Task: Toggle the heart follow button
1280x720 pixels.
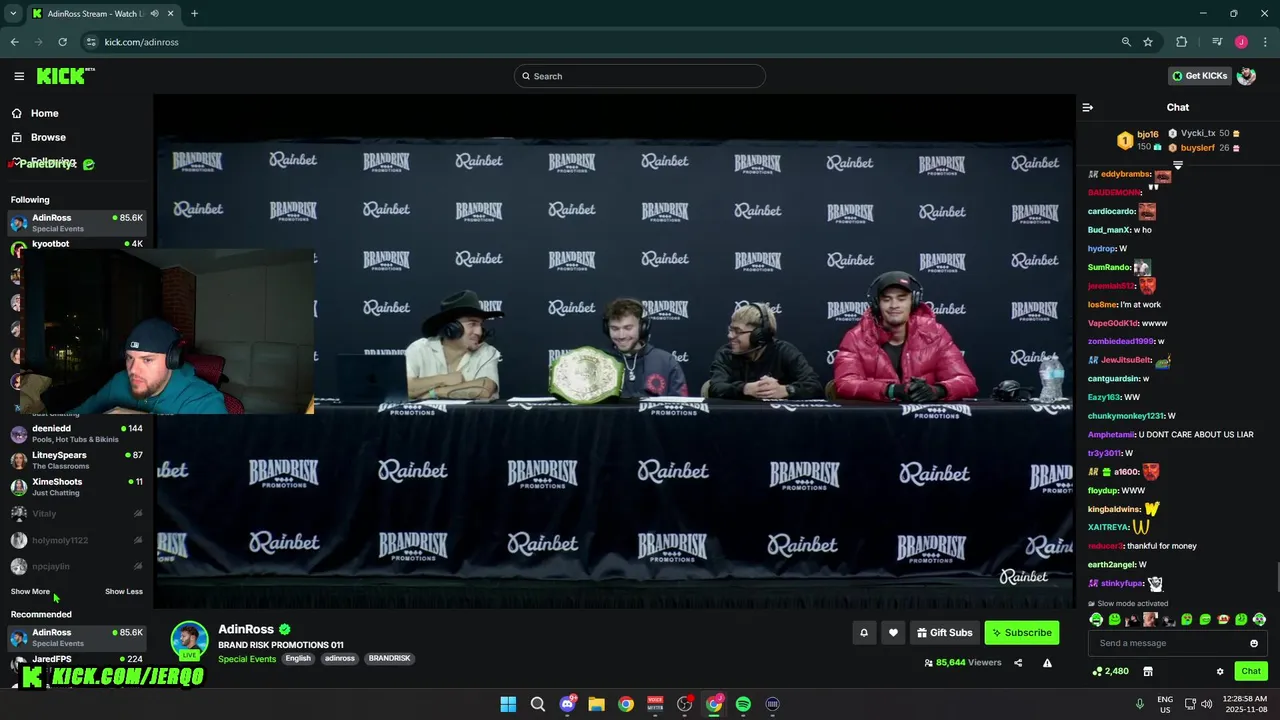Action: 893,633
